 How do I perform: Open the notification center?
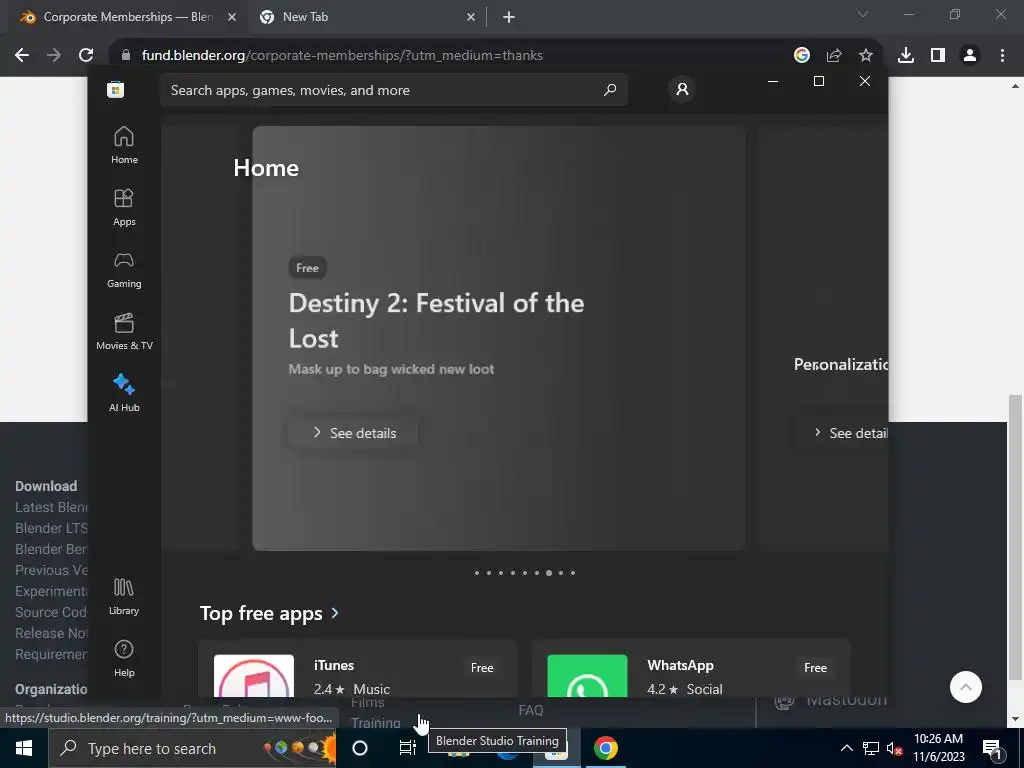[x=992, y=748]
